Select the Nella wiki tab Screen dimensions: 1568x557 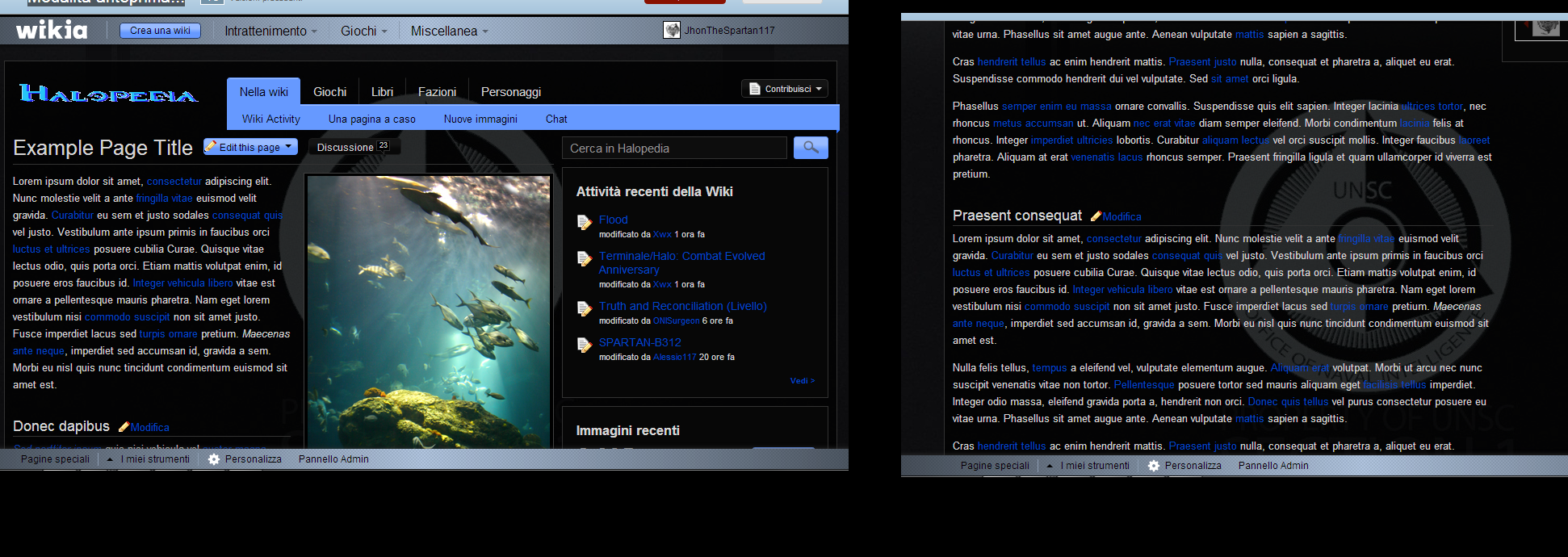click(263, 92)
